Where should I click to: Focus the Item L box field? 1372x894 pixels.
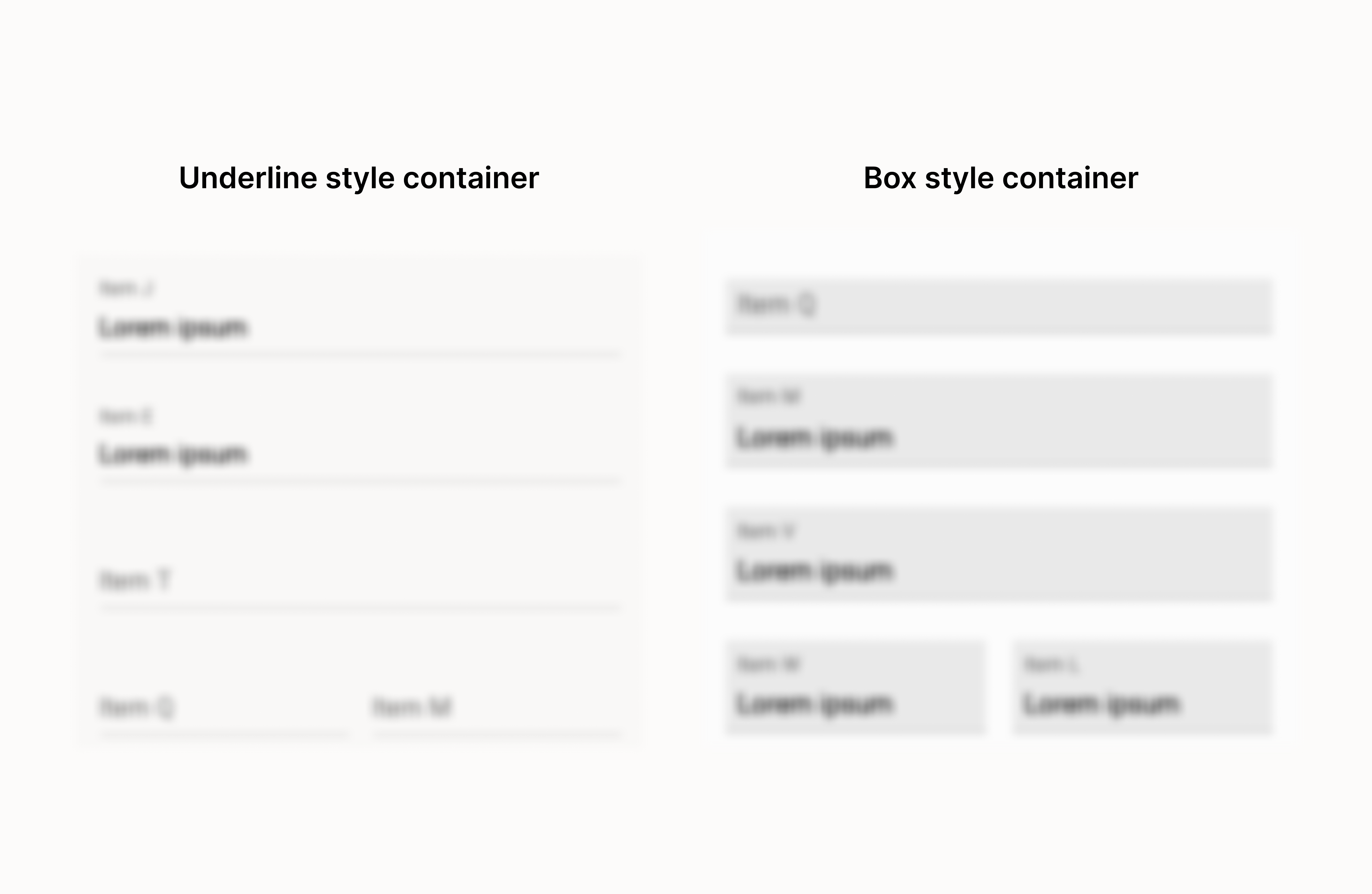[x=1143, y=688]
